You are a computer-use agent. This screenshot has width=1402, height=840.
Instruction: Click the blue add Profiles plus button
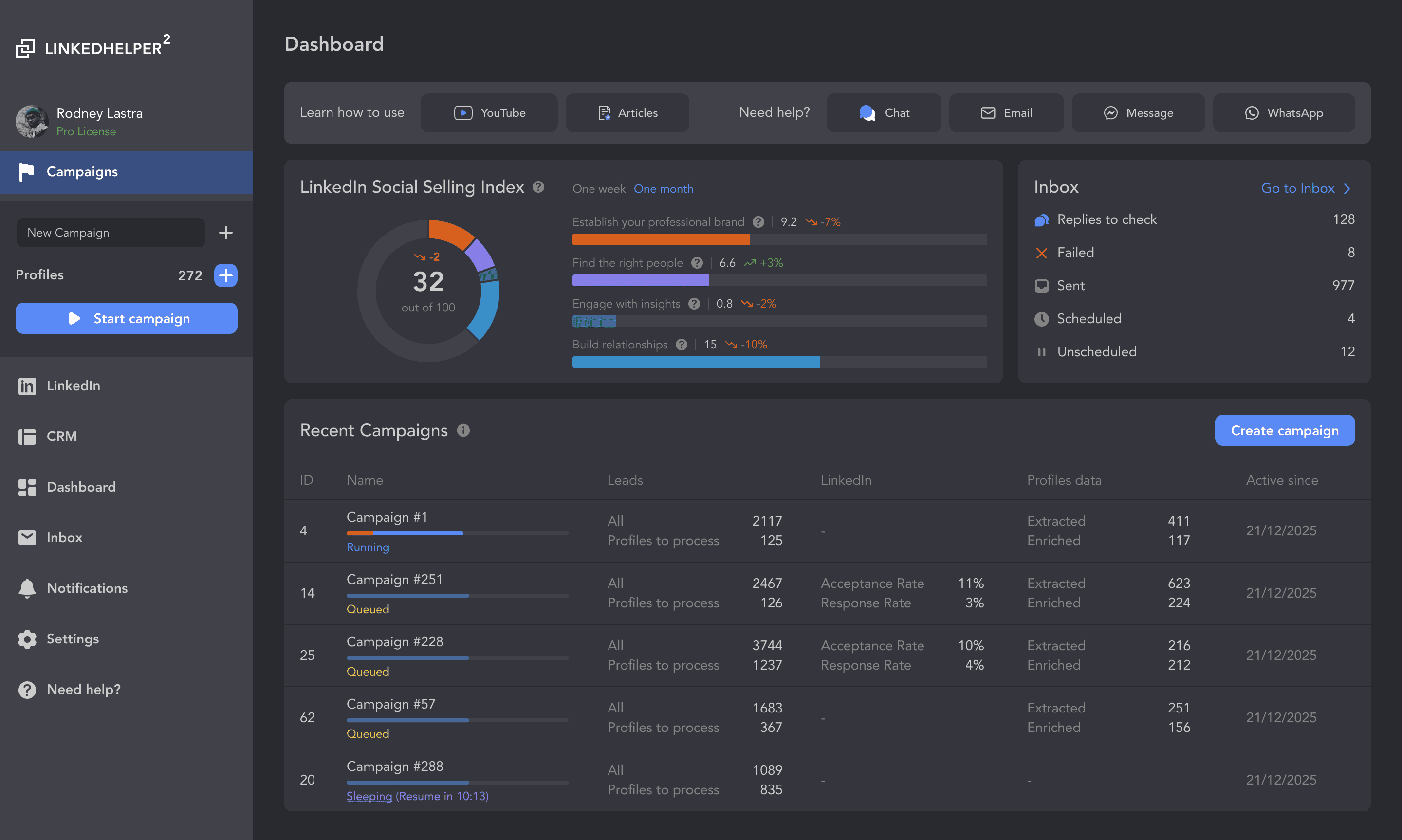(x=225, y=275)
